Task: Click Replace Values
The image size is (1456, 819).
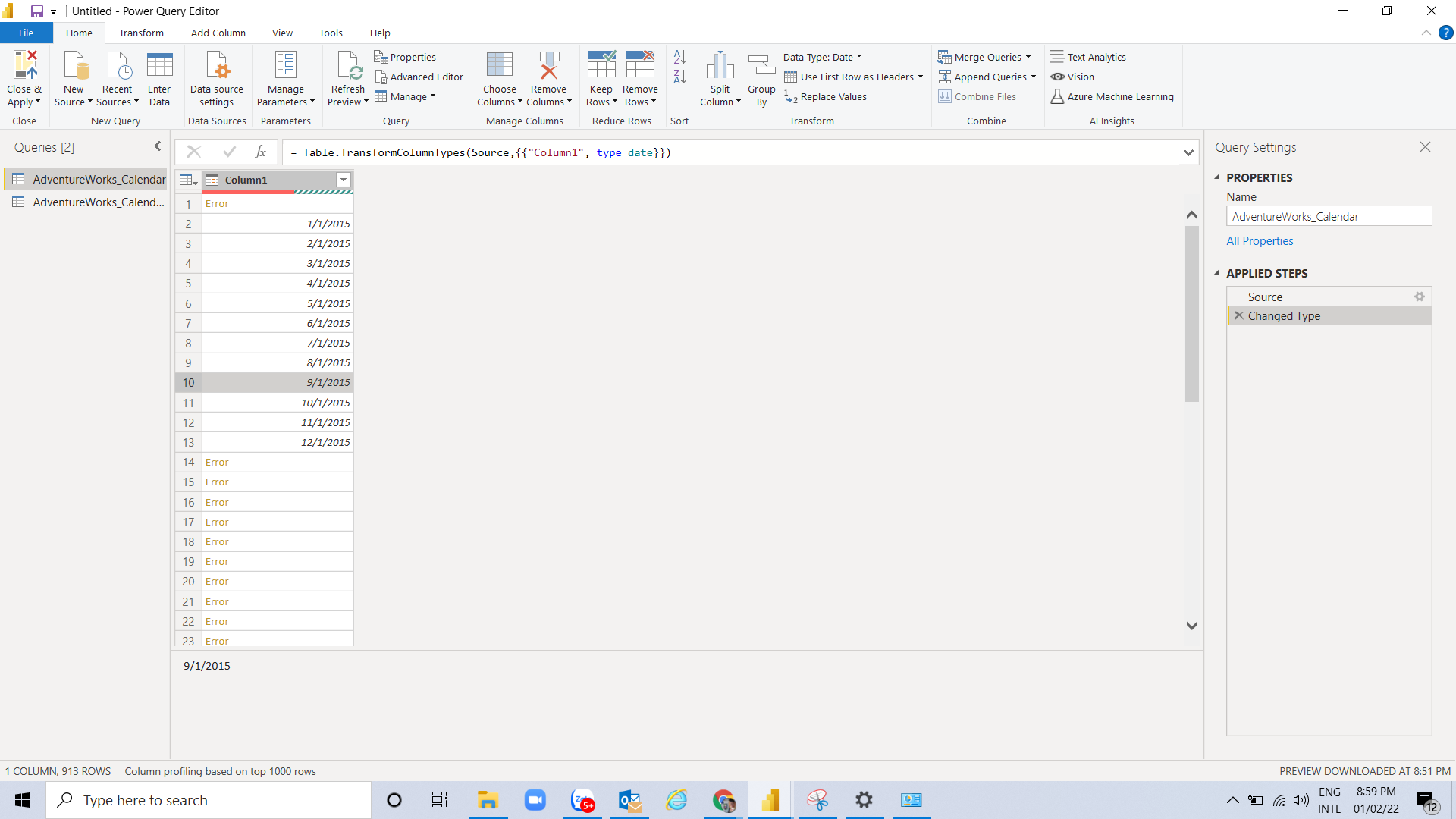Action: [x=825, y=96]
